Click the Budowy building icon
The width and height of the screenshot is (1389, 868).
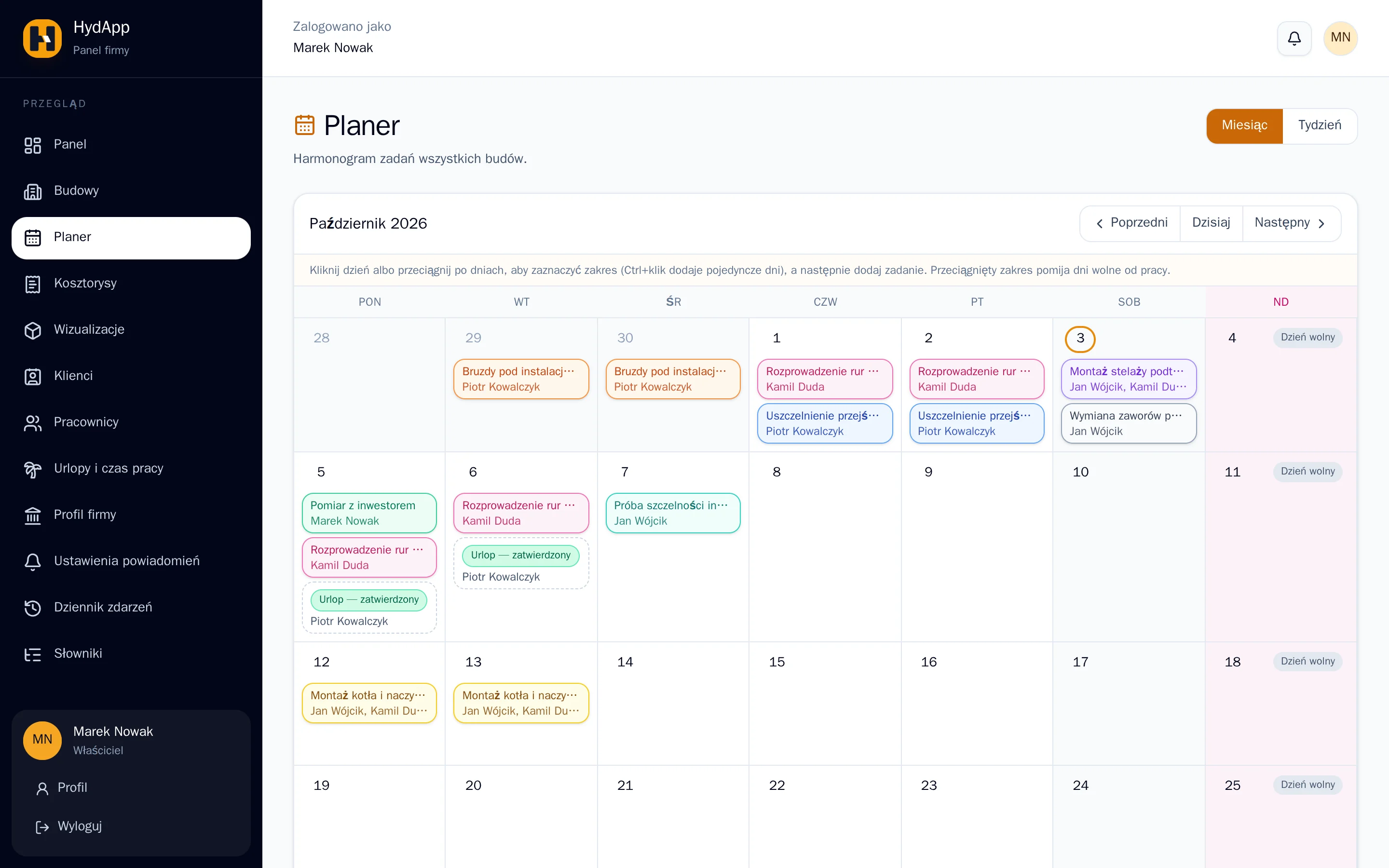[x=33, y=191]
